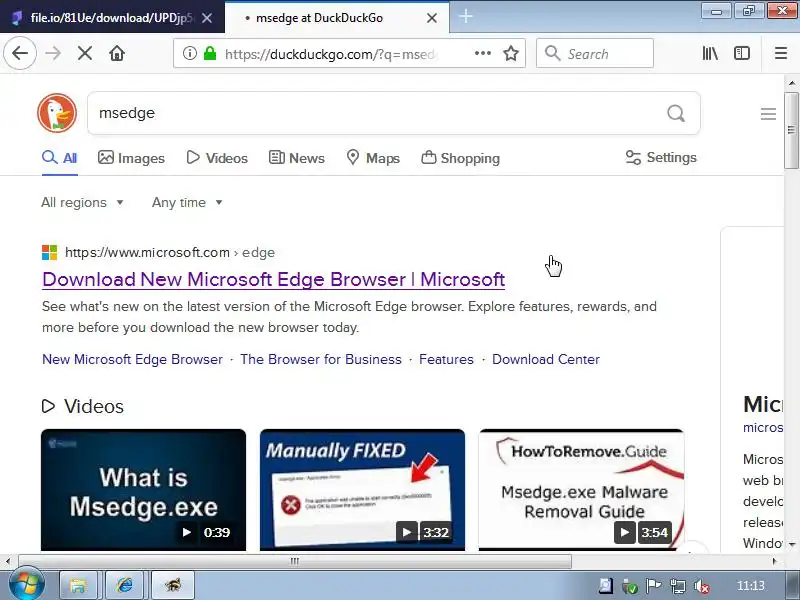Click the horizontal scrollbar thumb

(294, 561)
